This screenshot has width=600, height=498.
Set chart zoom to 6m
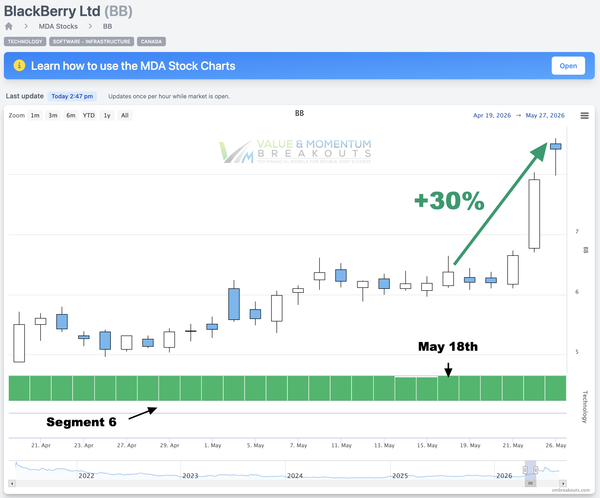pyautogui.click(x=71, y=115)
